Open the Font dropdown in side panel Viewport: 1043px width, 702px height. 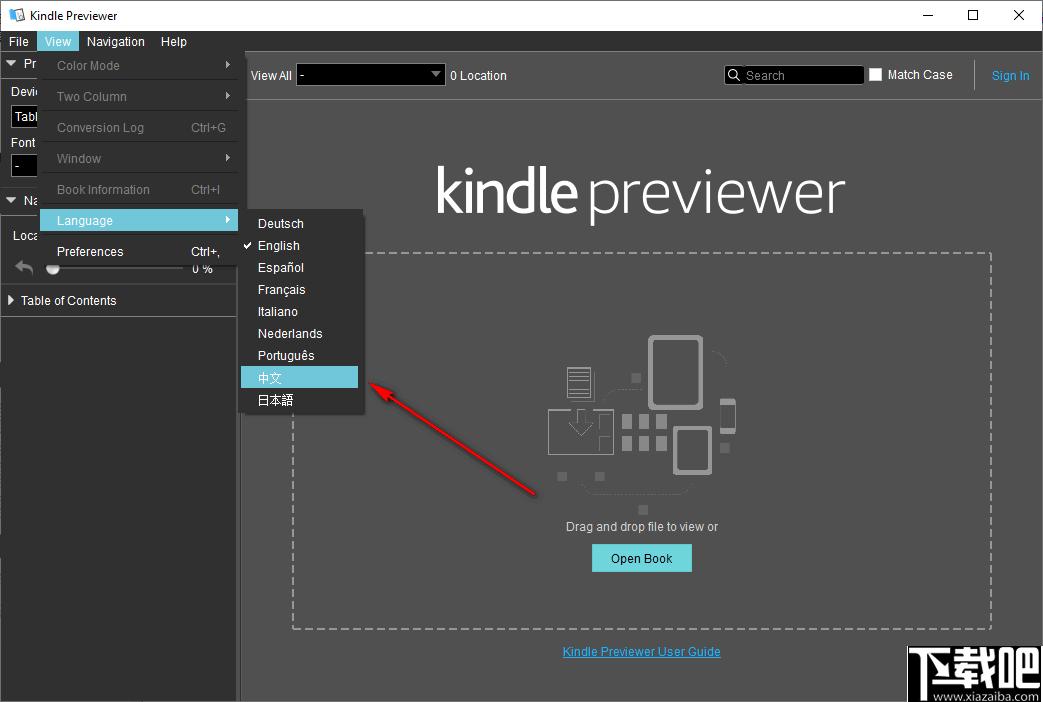(24, 165)
